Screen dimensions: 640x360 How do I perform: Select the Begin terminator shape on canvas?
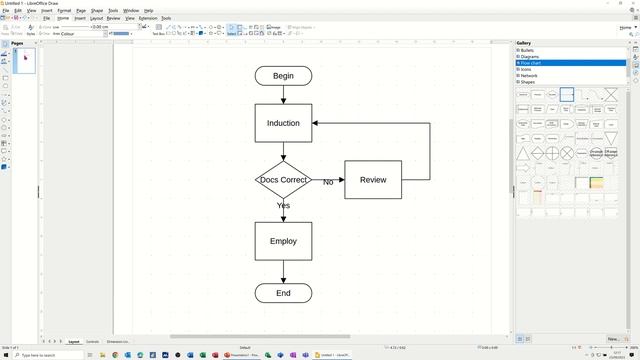tap(283, 76)
